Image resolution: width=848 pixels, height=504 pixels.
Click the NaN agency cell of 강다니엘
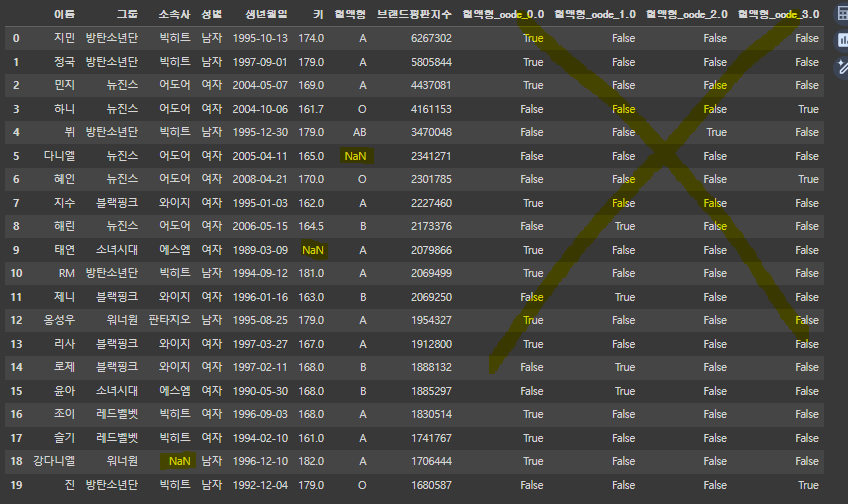[x=180, y=461]
